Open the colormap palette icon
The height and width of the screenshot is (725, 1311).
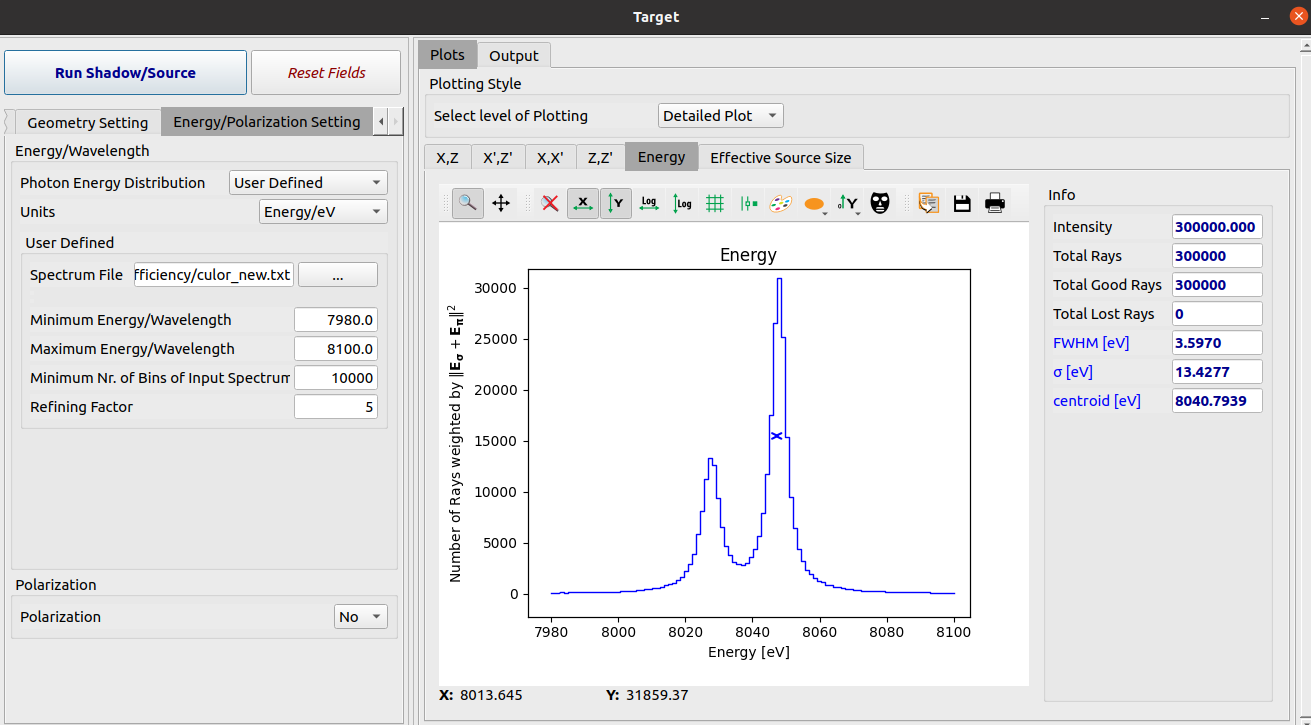click(780, 203)
